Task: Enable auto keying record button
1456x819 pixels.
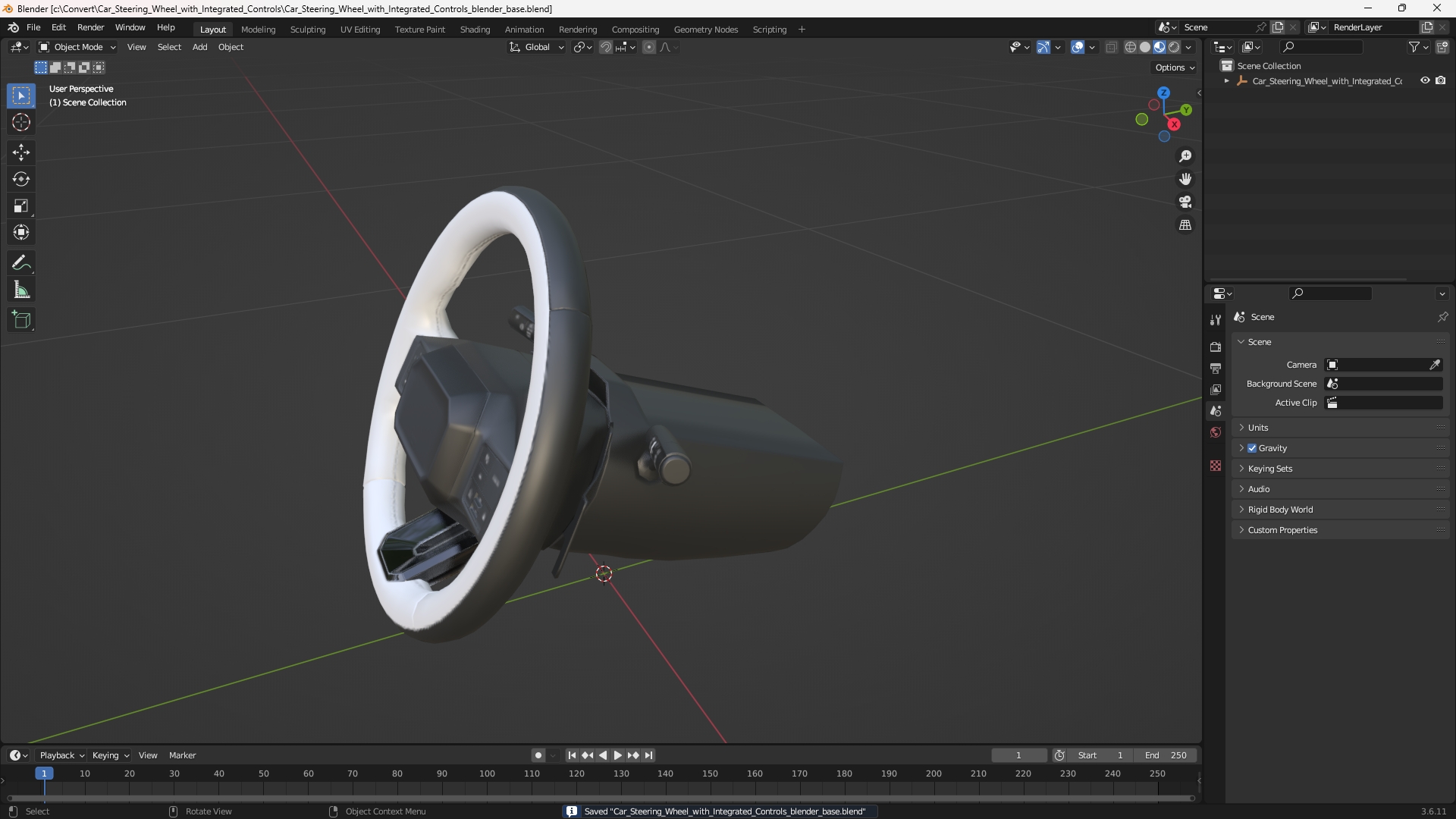Action: point(538,755)
